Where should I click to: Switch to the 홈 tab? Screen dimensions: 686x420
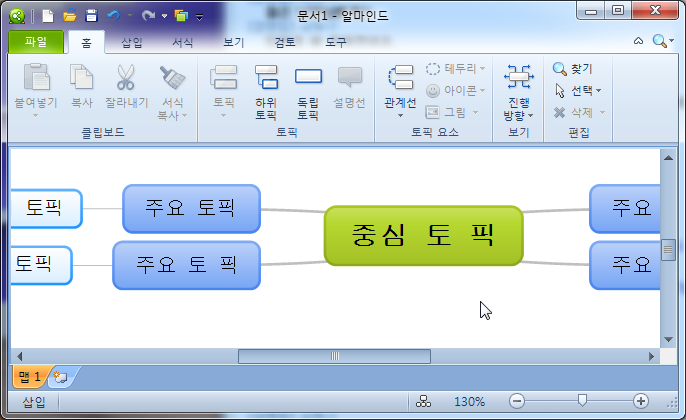tap(87, 42)
